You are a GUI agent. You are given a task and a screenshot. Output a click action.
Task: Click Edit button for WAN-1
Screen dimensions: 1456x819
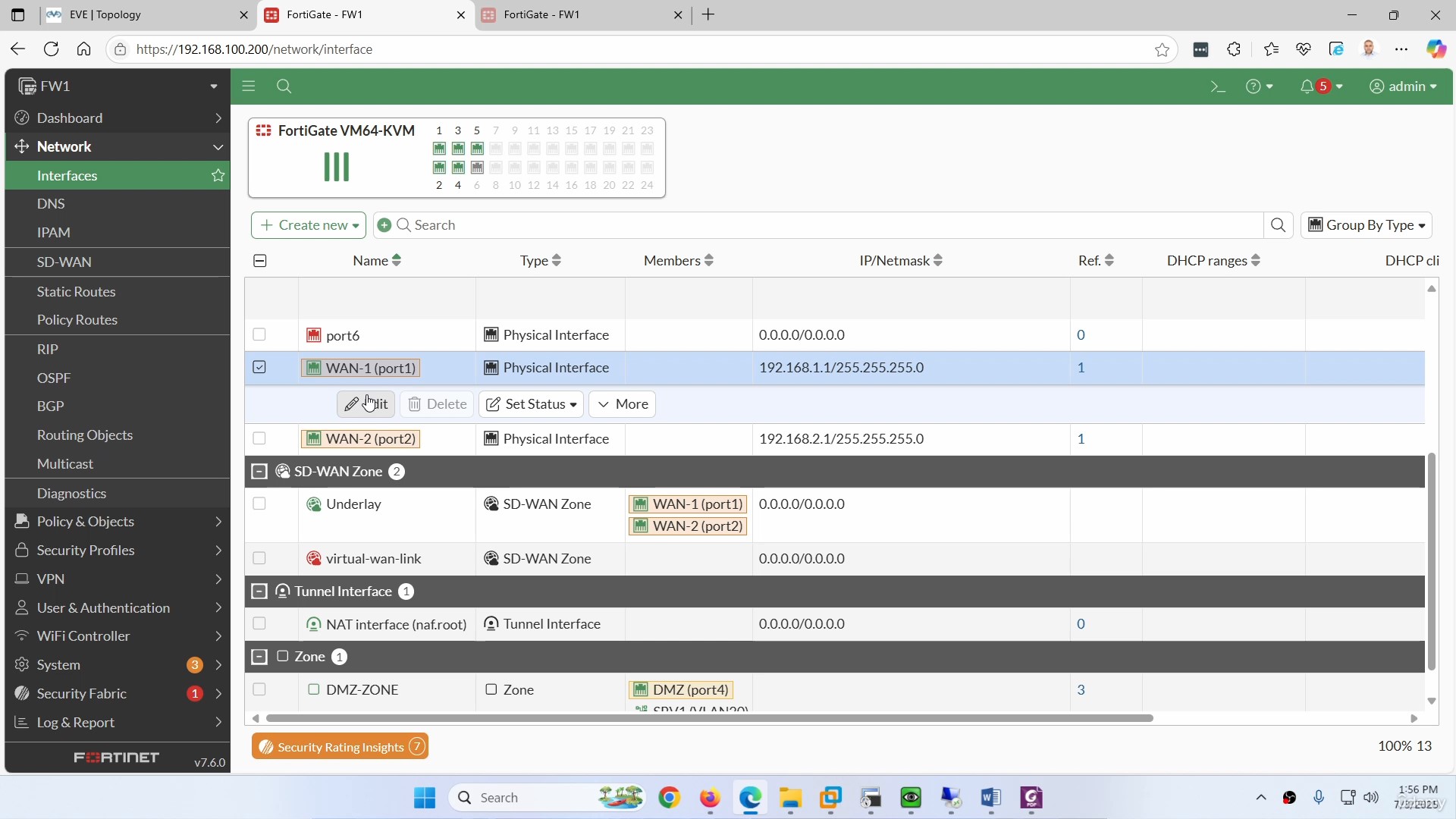point(366,404)
